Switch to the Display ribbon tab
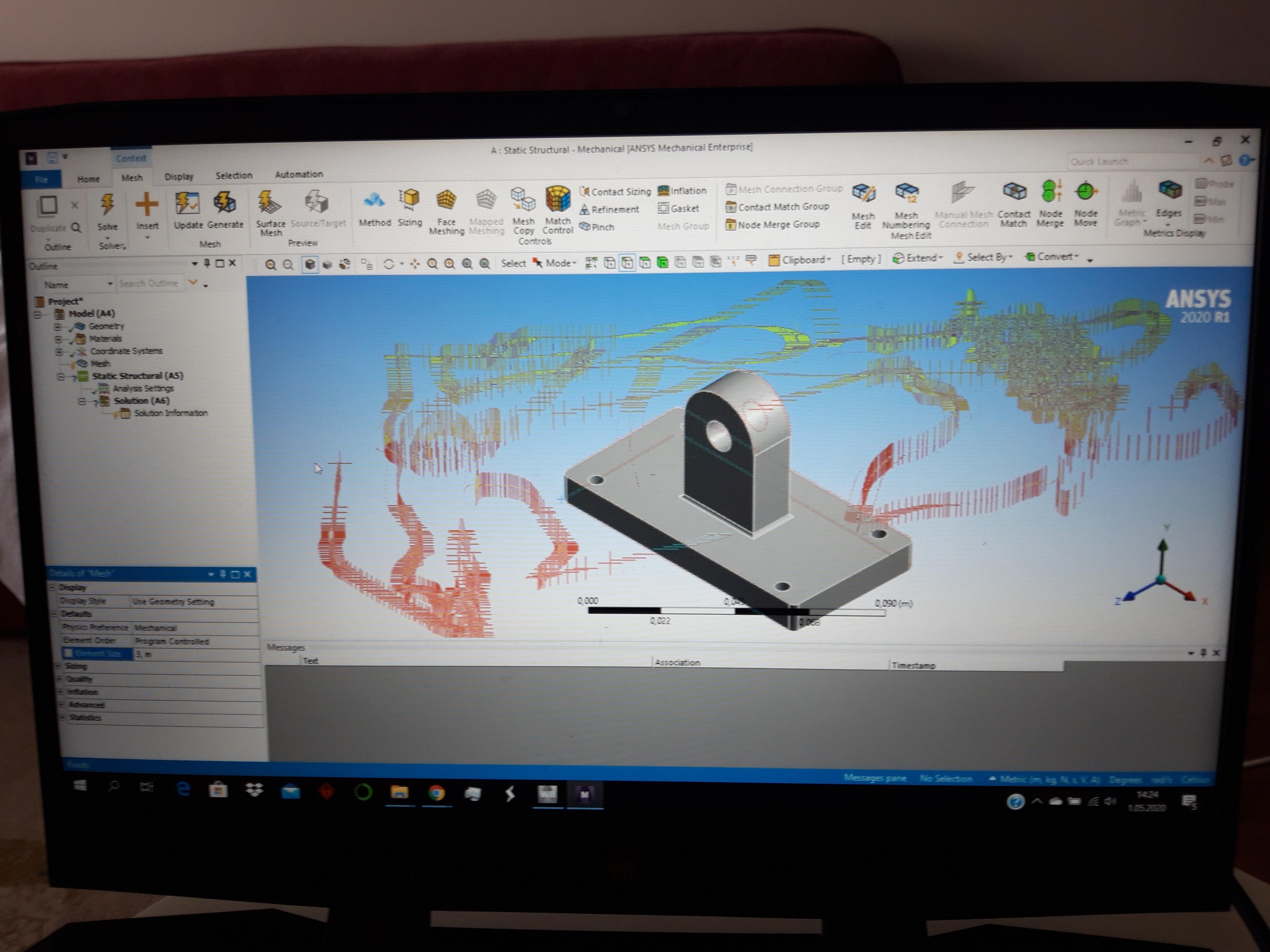 click(x=179, y=177)
